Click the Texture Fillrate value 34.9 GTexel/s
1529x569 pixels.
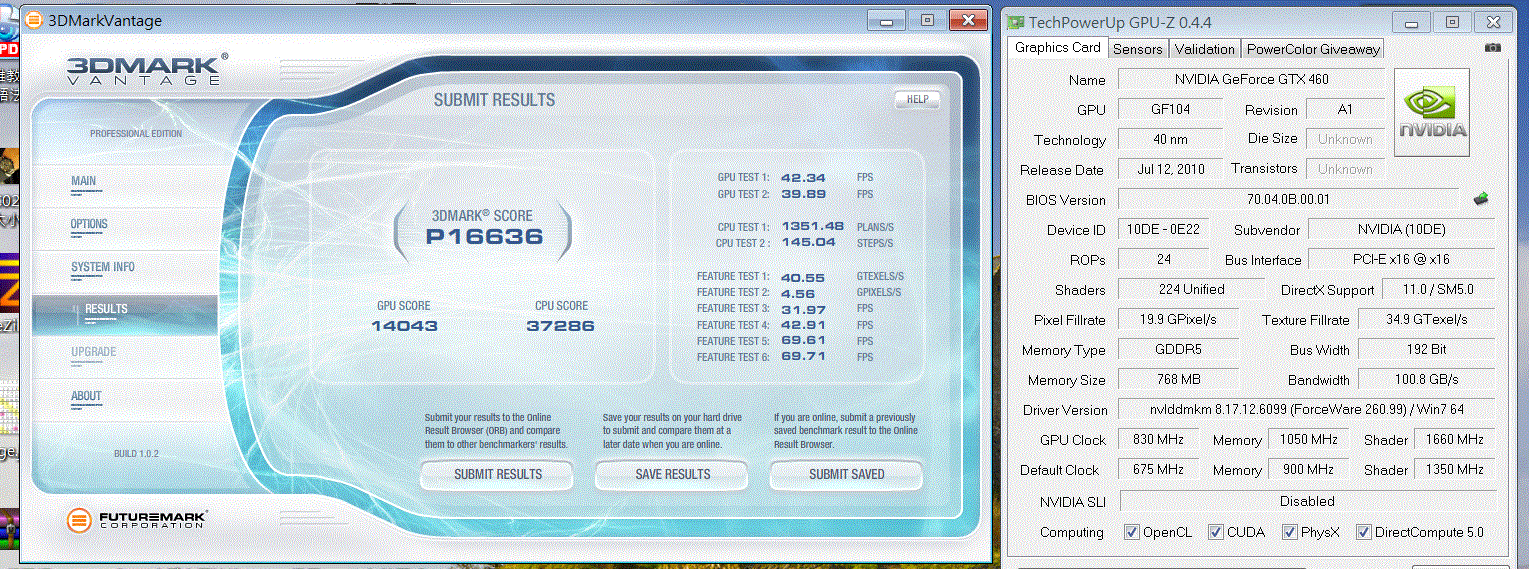point(1426,319)
